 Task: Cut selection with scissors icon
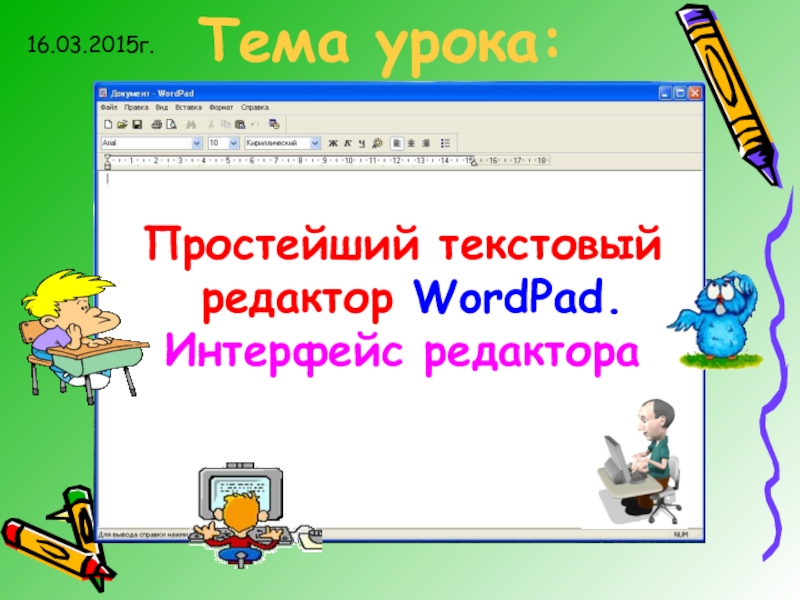(210, 124)
